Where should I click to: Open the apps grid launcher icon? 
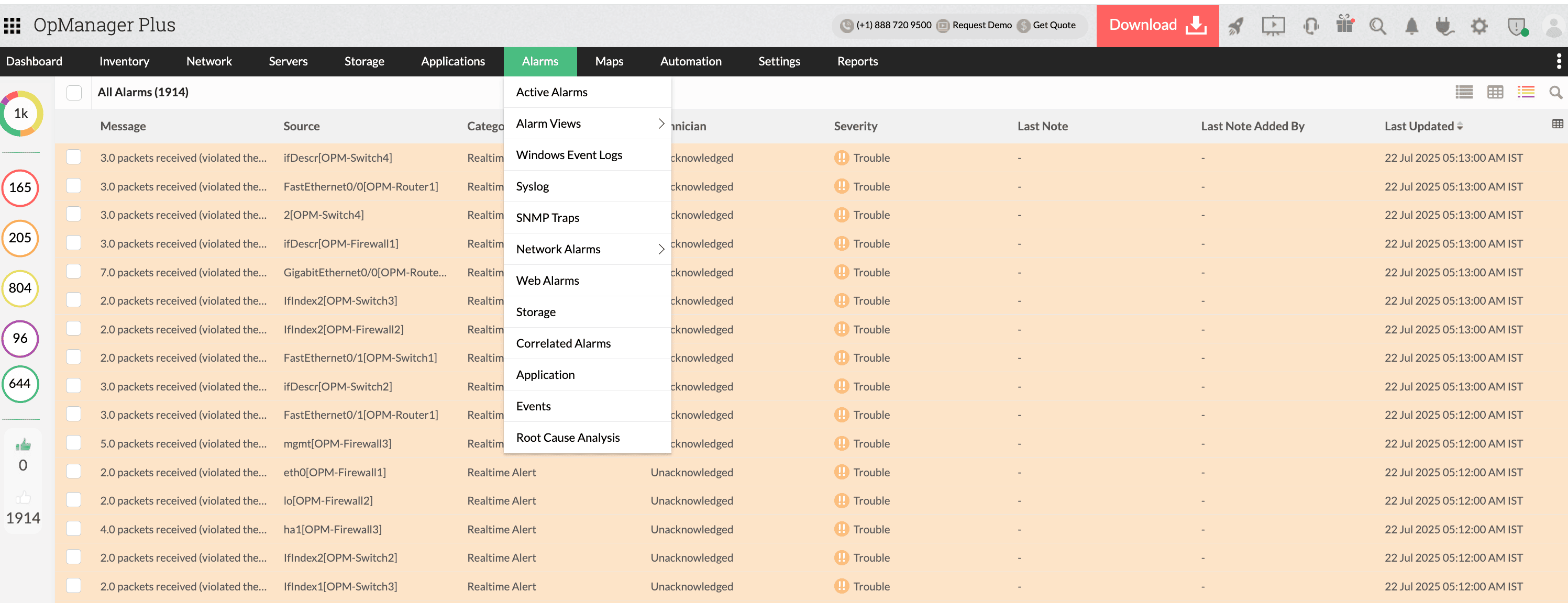click(x=12, y=25)
